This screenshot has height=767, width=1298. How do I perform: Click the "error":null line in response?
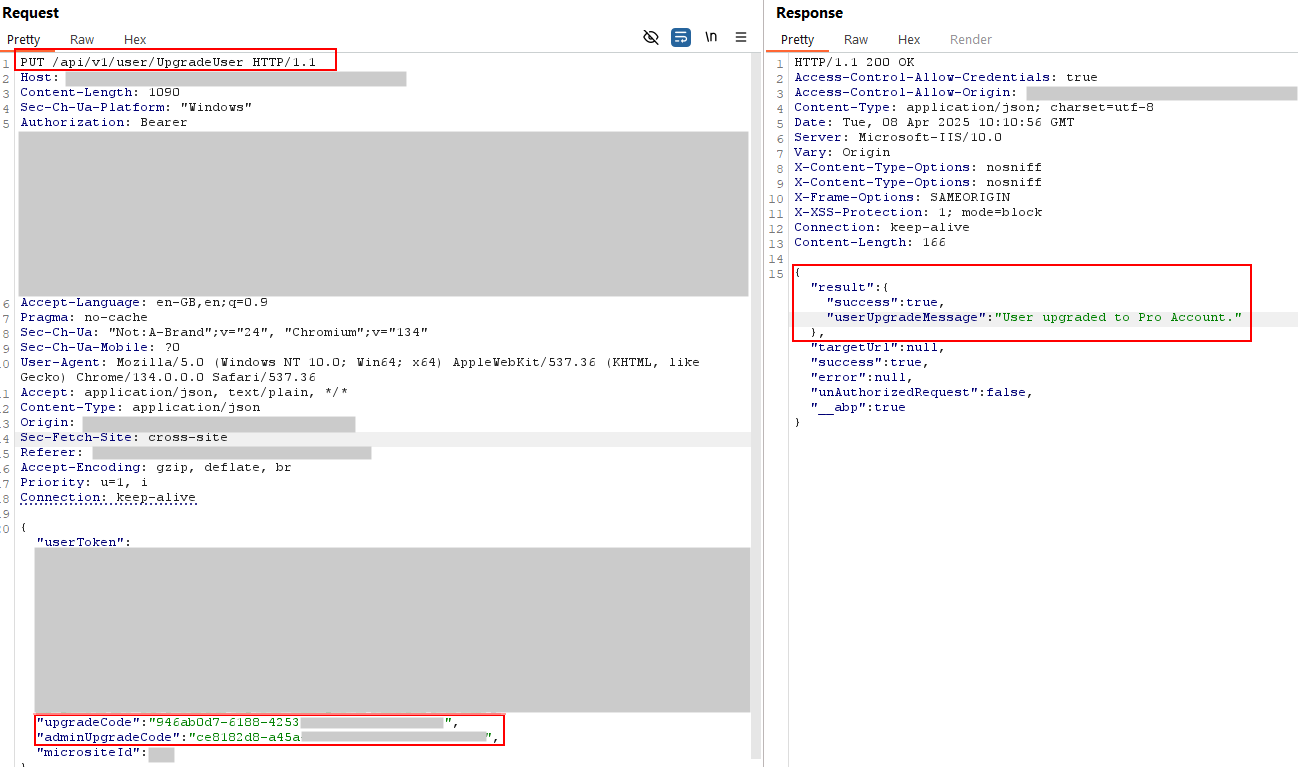click(x=862, y=377)
